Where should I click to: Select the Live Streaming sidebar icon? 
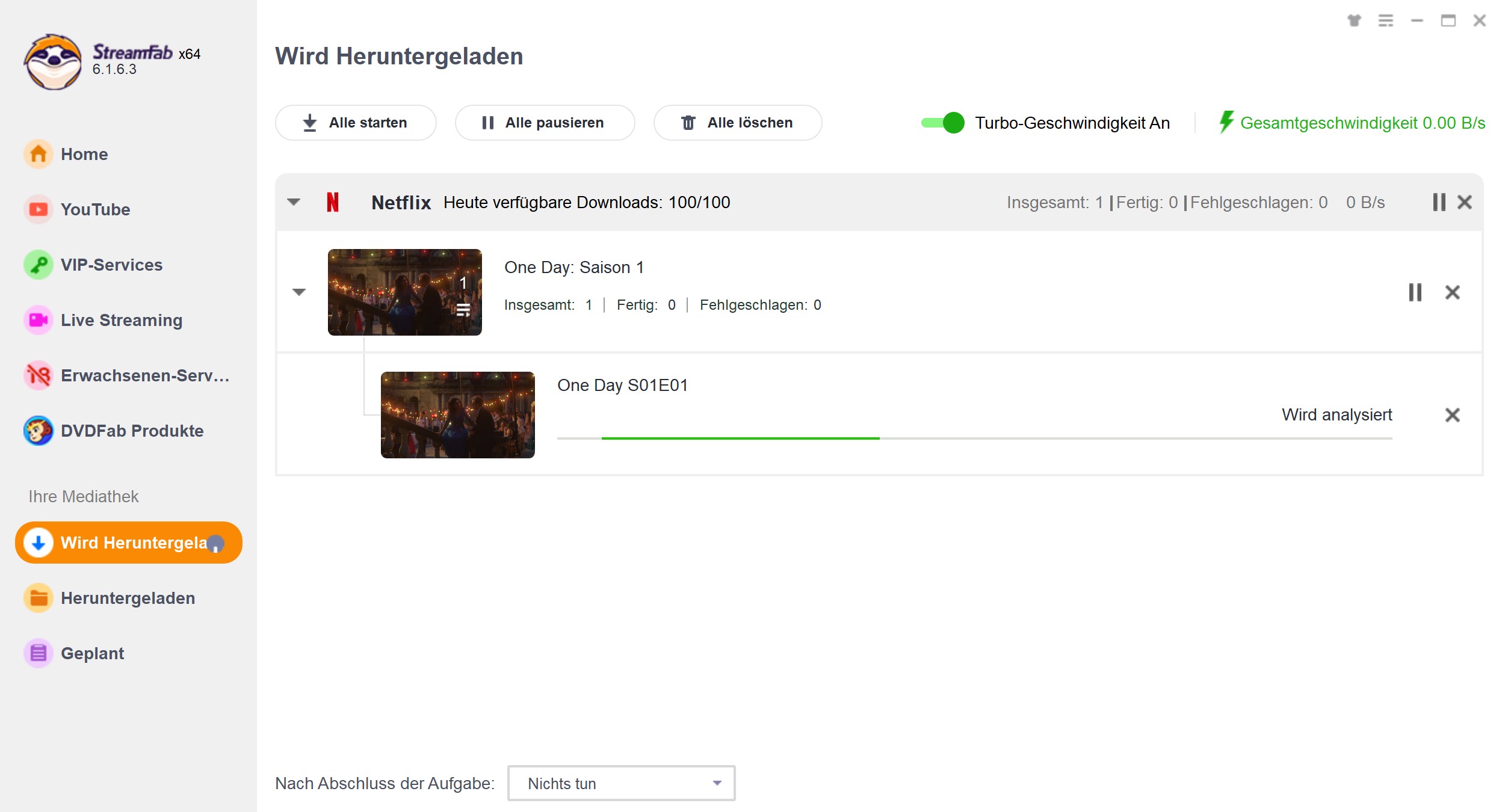coord(38,319)
